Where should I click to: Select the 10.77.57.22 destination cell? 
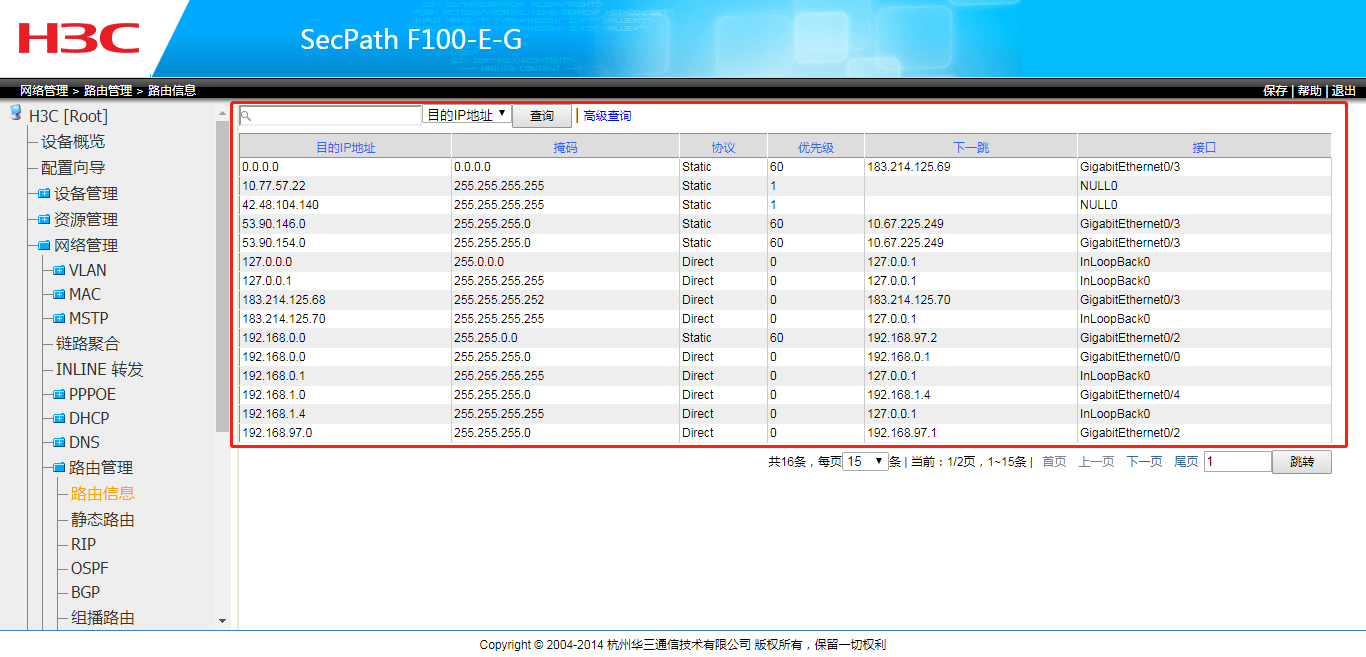point(346,186)
